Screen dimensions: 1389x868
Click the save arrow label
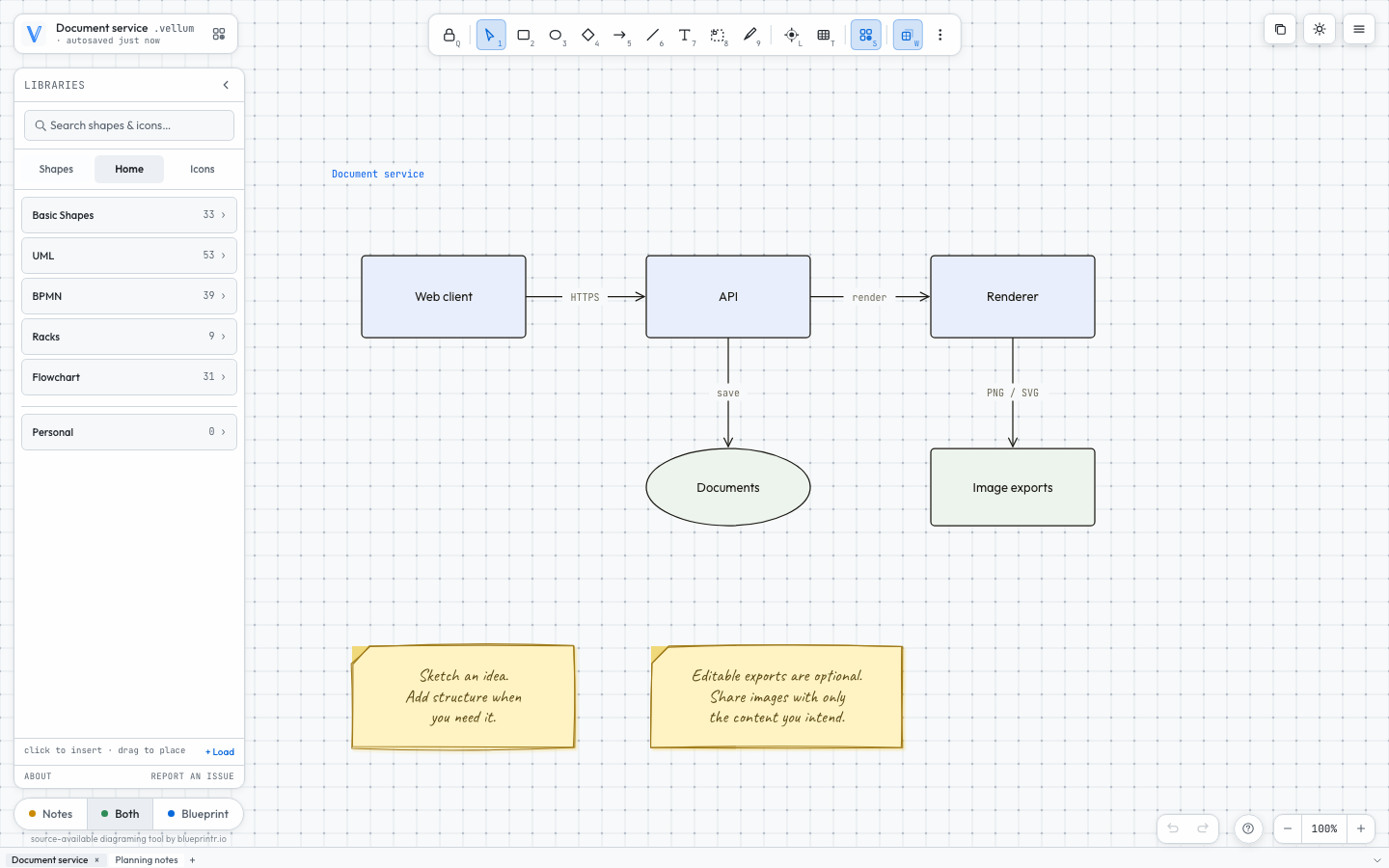[x=728, y=393]
